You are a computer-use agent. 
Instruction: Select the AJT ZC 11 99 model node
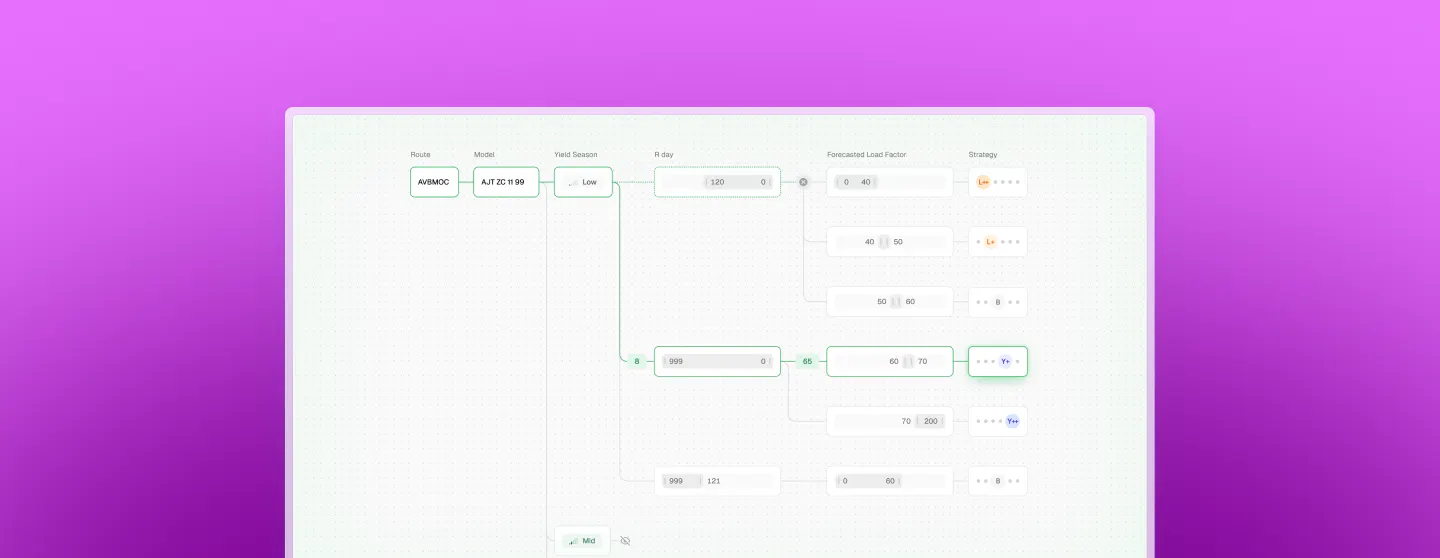(x=506, y=182)
